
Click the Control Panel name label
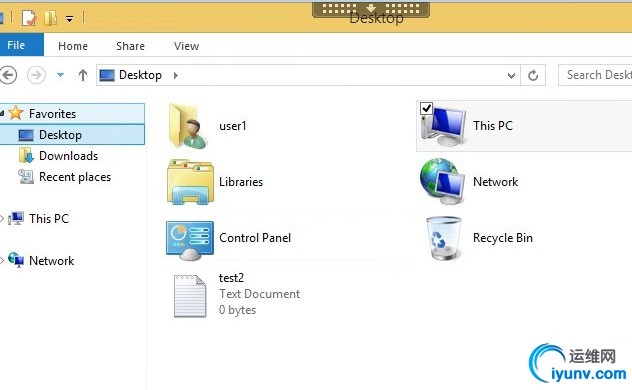tap(255, 238)
